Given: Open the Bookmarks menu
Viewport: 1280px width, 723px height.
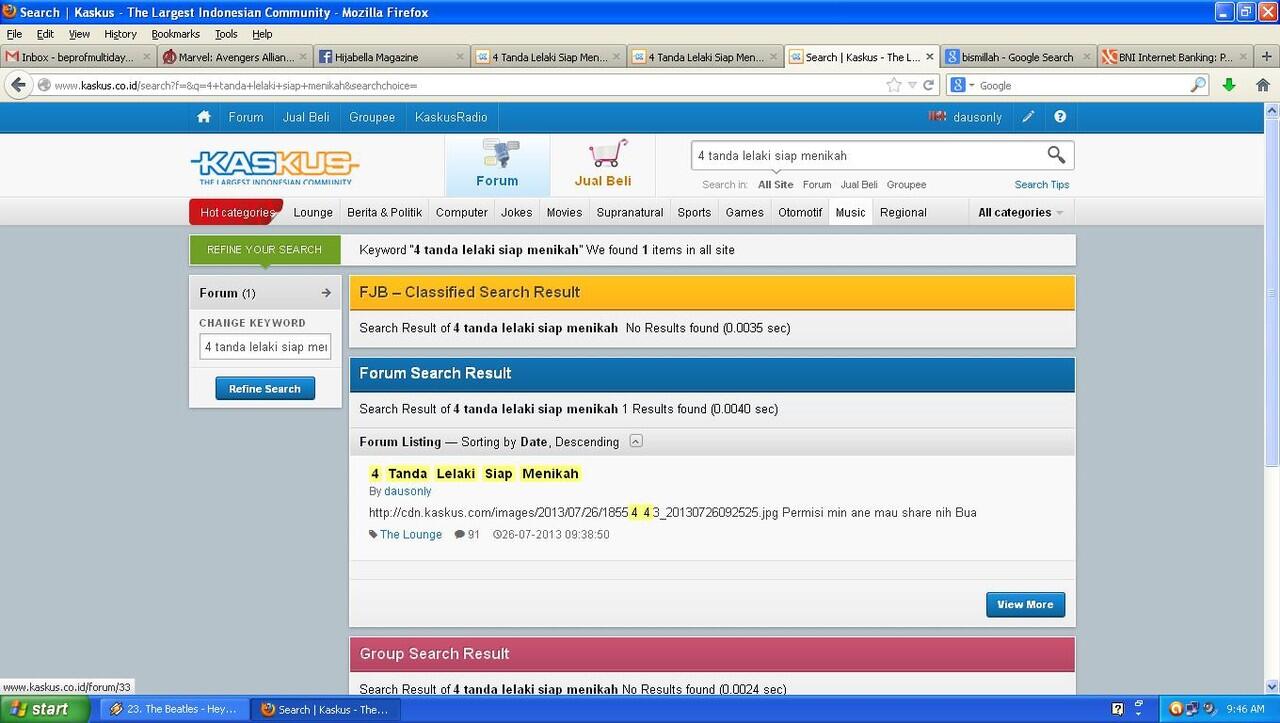Looking at the screenshot, I should [175, 34].
